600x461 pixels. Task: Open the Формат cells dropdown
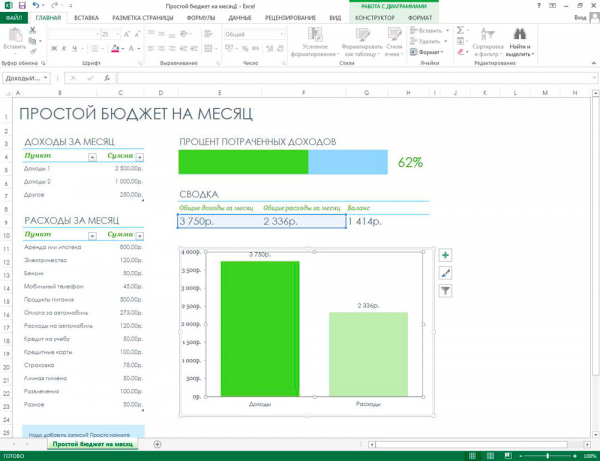427,52
